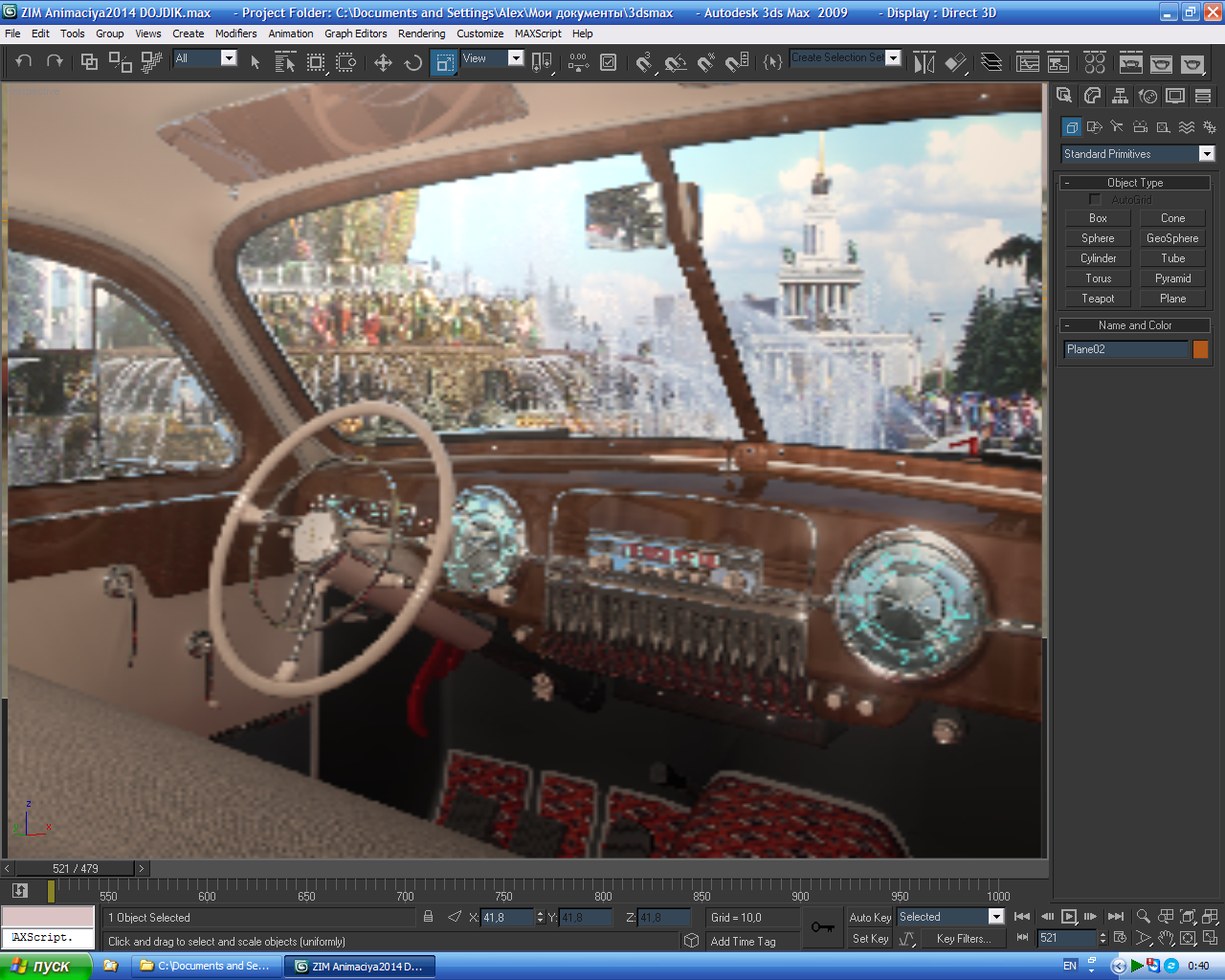
Task: Click the Play Animation button
Action: pyautogui.click(x=1069, y=917)
